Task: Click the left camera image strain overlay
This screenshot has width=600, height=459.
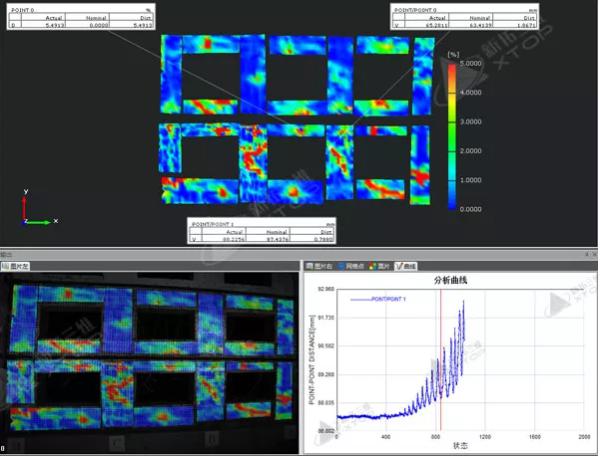Action: 145,360
